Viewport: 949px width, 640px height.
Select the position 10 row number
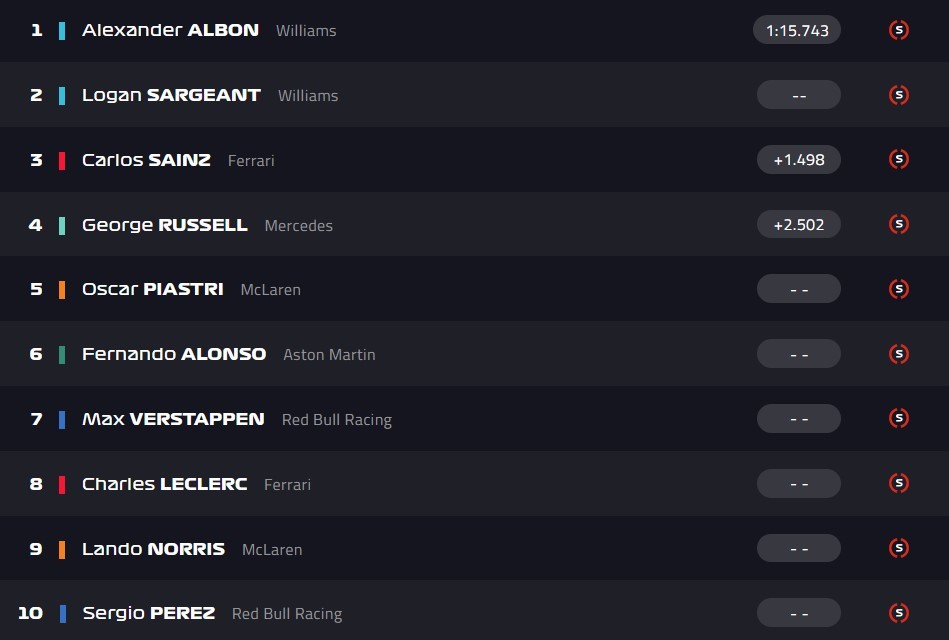[31, 613]
